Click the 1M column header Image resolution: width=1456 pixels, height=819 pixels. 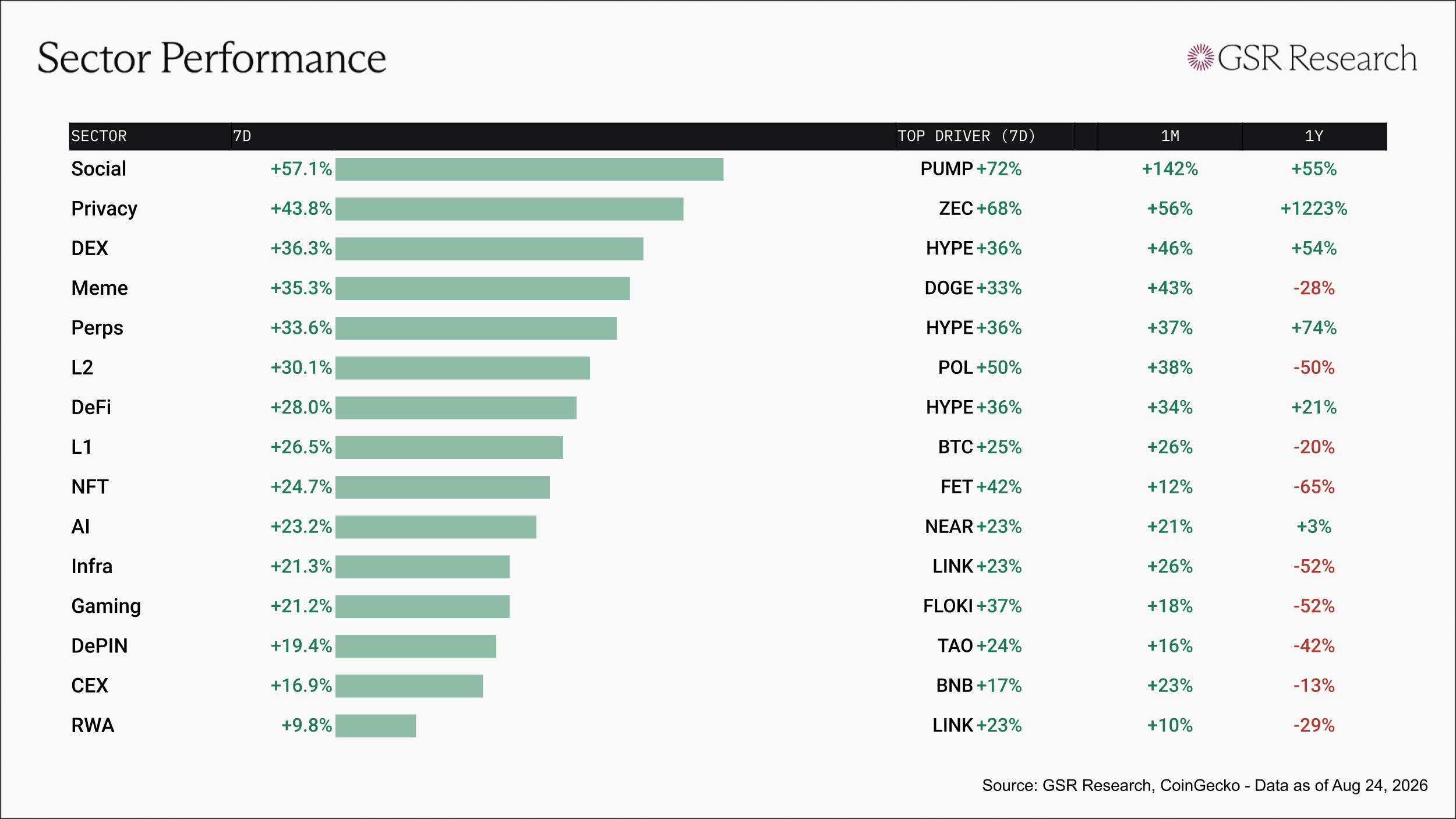pos(1170,136)
